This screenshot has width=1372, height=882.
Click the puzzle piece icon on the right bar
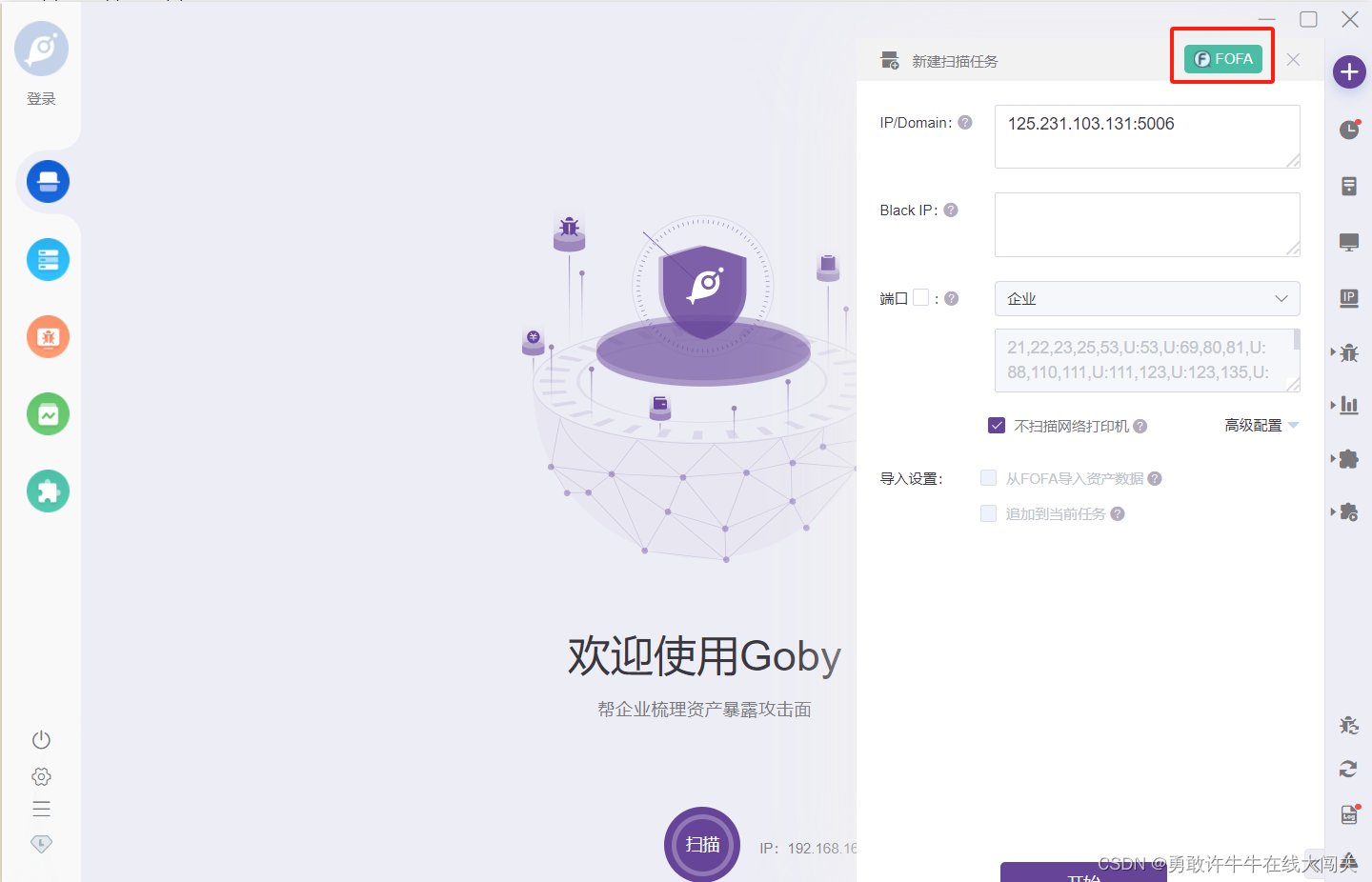point(1349,458)
